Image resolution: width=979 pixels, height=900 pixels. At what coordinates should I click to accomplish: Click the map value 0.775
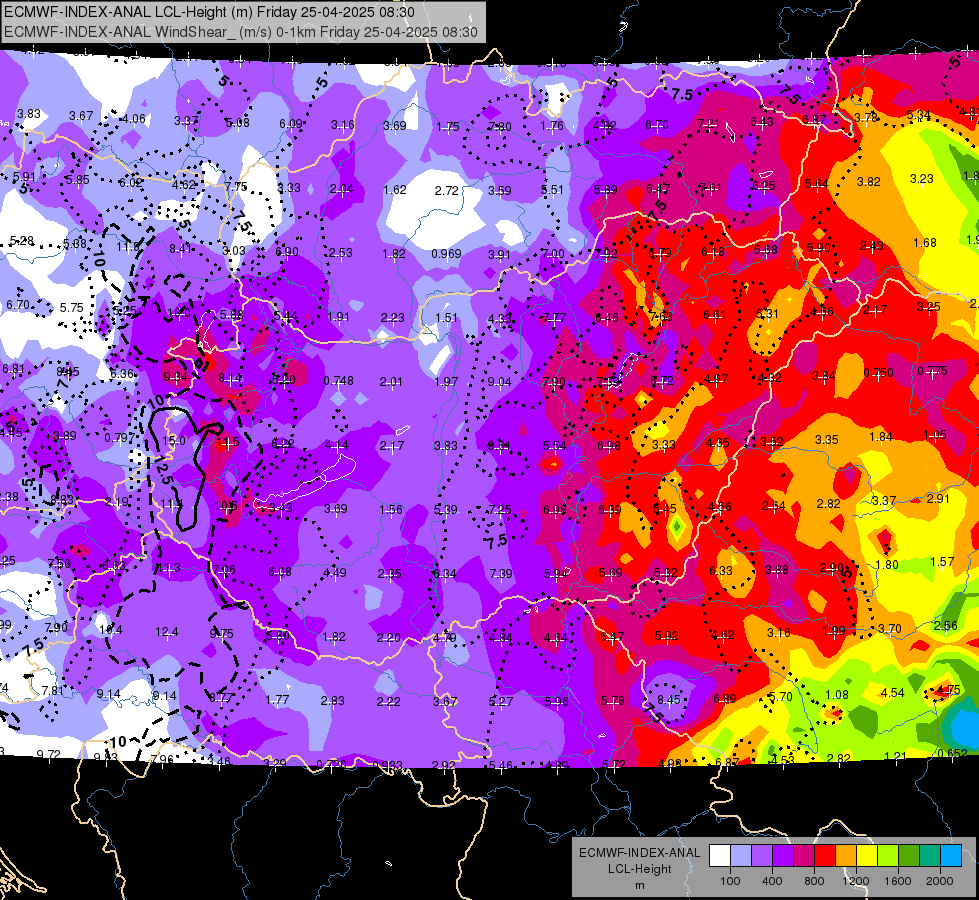tap(932, 371)
